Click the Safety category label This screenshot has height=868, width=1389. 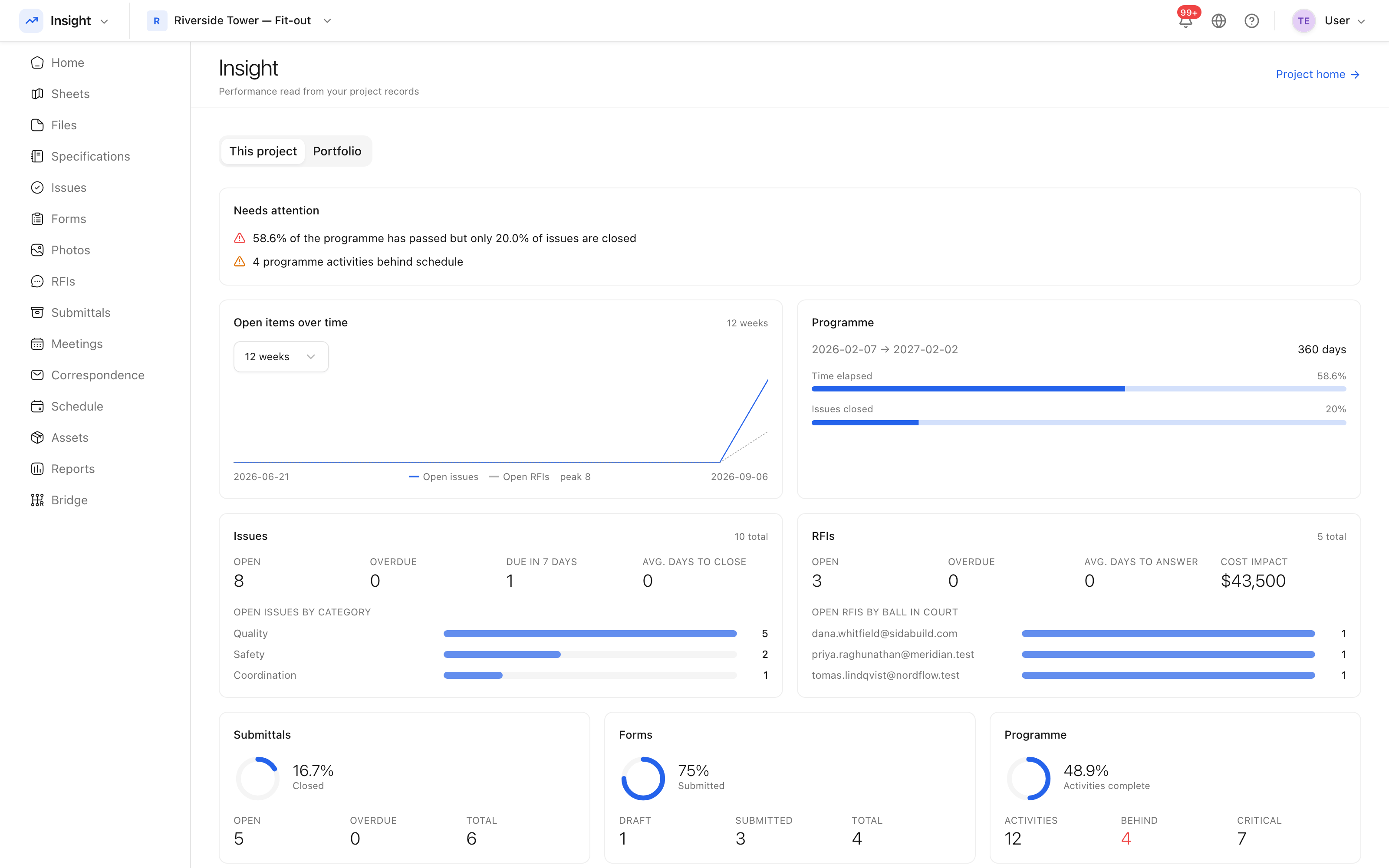coord(249,654)
